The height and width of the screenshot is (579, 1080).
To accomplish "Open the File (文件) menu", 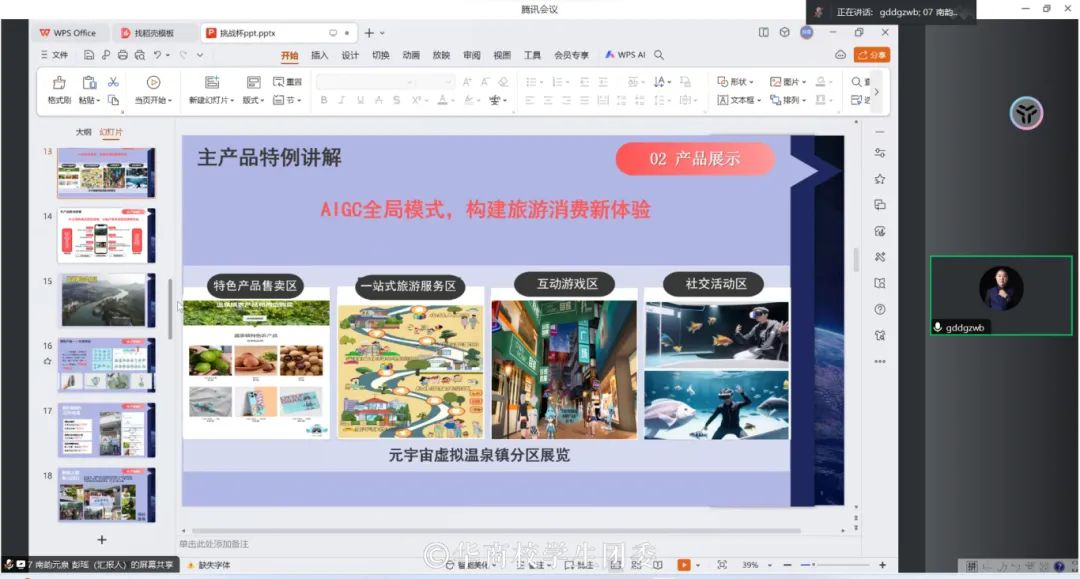I will point(55,55).
